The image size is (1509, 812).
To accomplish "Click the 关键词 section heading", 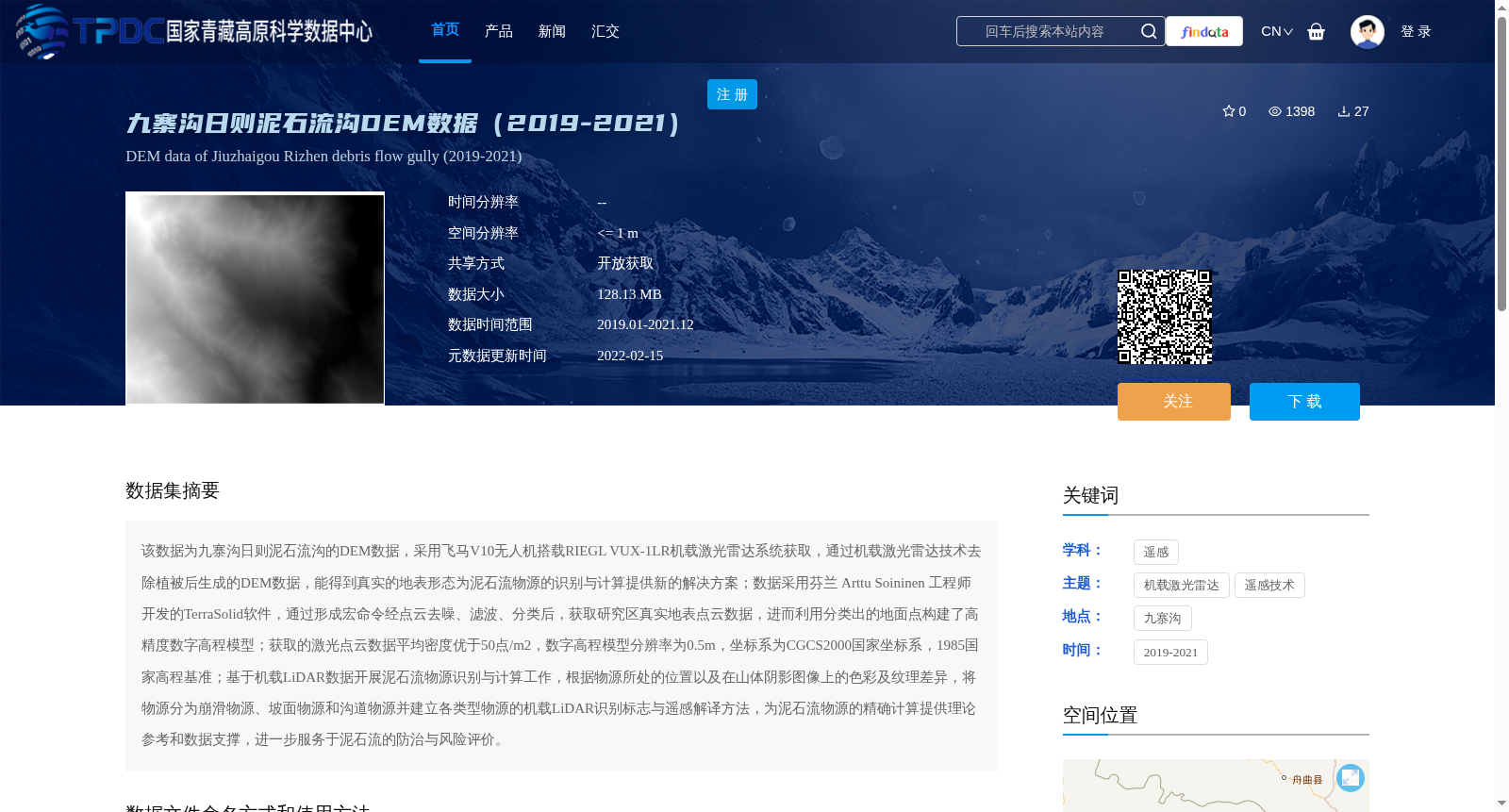I will click(x=1090, y=495).
